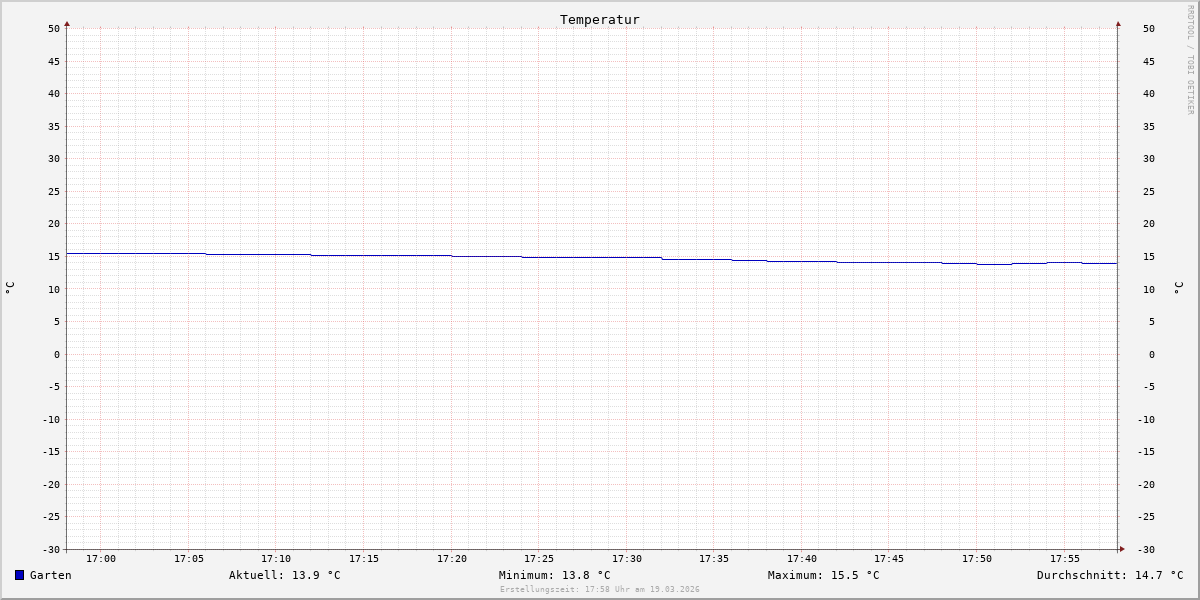Click the 17:50 time axis label
Viewport: 1200px width, 600px height.
pos(977,559)
